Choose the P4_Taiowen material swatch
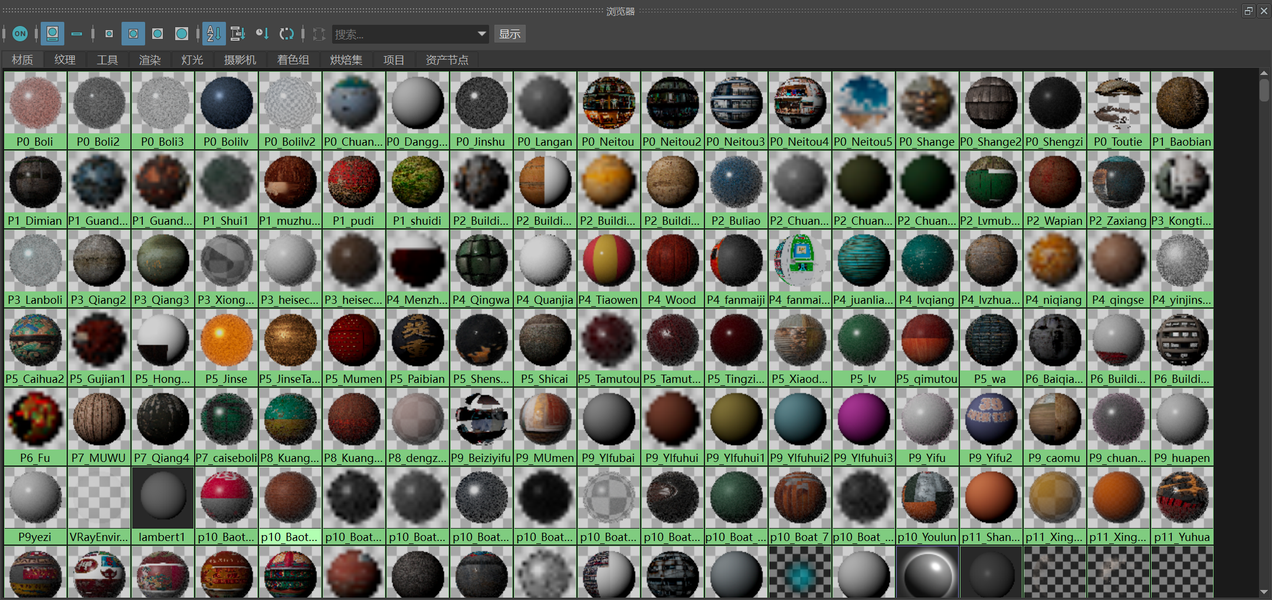Image resolution: width=1272 pixels, height=600 pixels. click(609, 268)
